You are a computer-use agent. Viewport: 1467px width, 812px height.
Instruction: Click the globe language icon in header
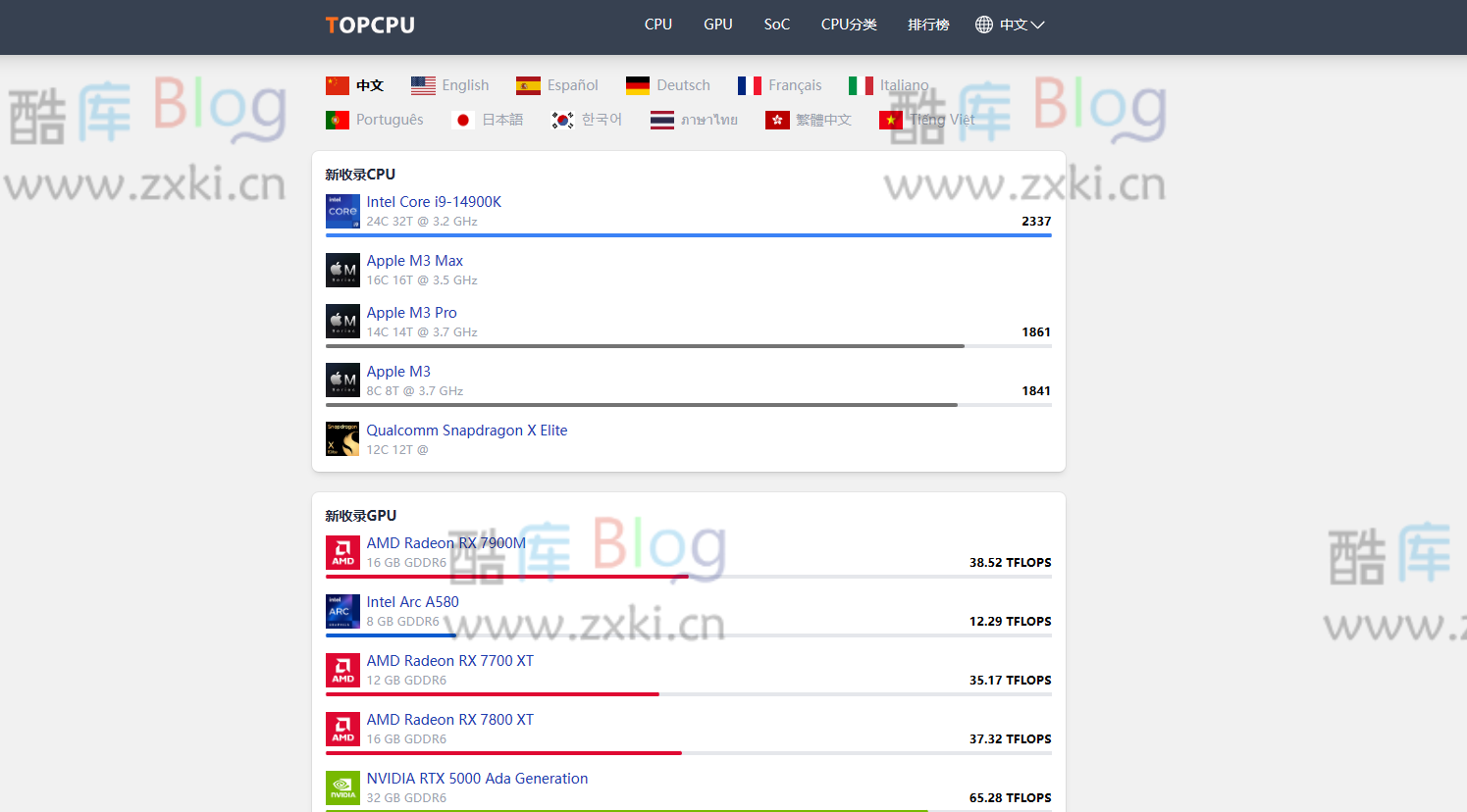pyautogui.click(x=983, y=25)
